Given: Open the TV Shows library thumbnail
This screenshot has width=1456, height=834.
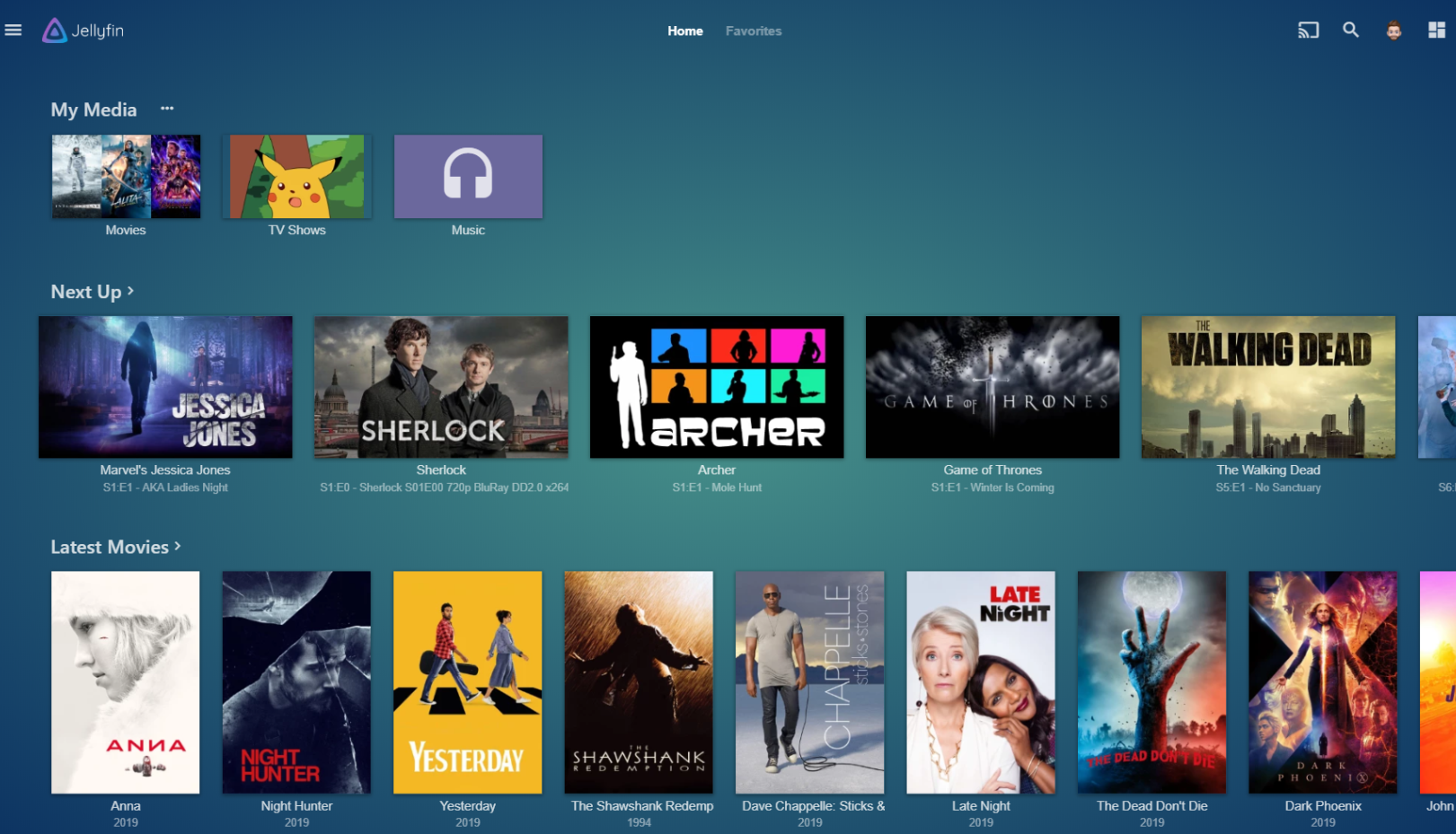Looking at the screenshot, I should pyautogui.click(x=297, y=177).
